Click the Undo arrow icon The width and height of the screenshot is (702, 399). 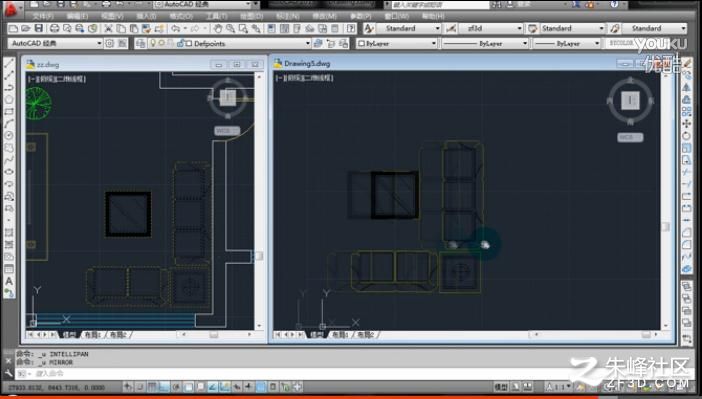point(176,29)
